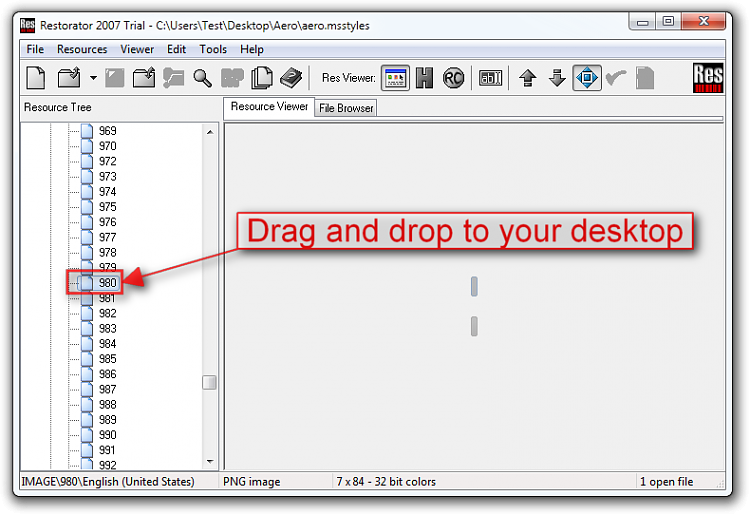
Task: Select resource 982 in the tree
Action: pos(108,313)
